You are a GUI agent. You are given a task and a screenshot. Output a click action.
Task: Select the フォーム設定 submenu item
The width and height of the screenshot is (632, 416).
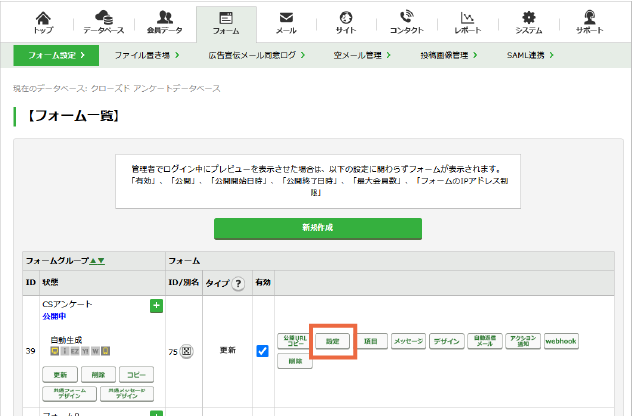pos(56,55)
